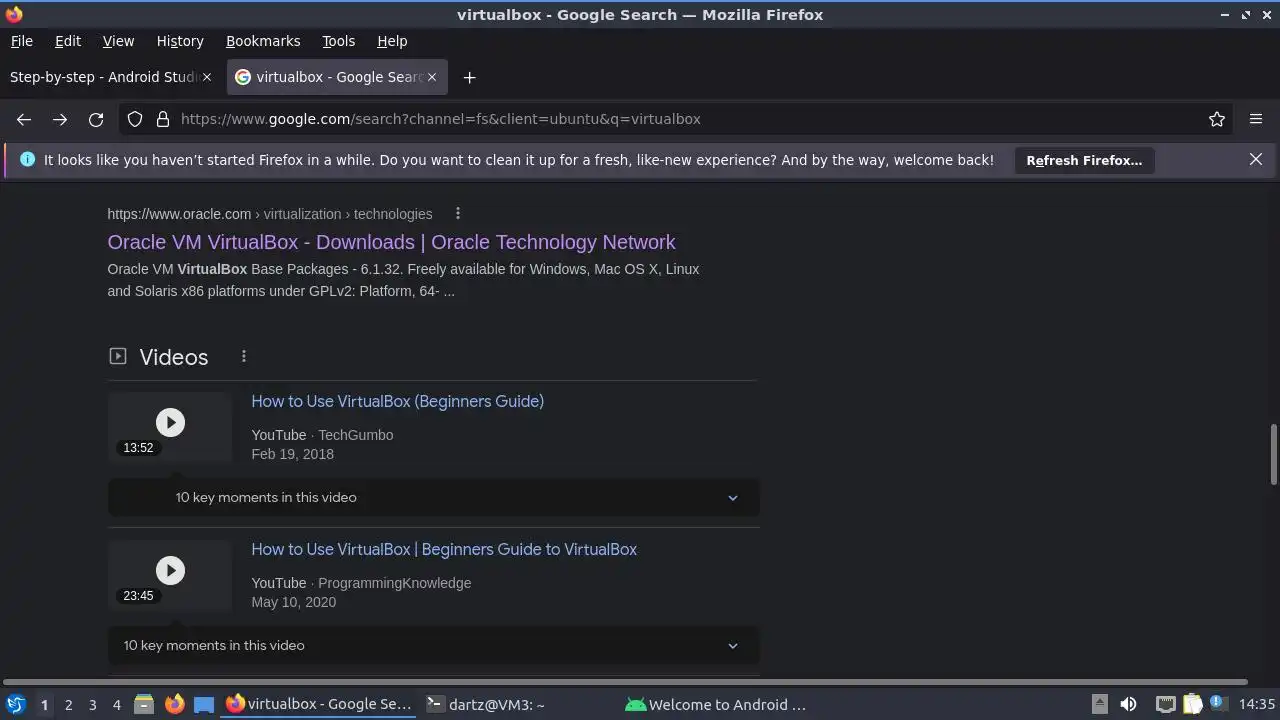Click the 14:35 clock
This screenshot has width=1280, height=720.
point(1257,704)
